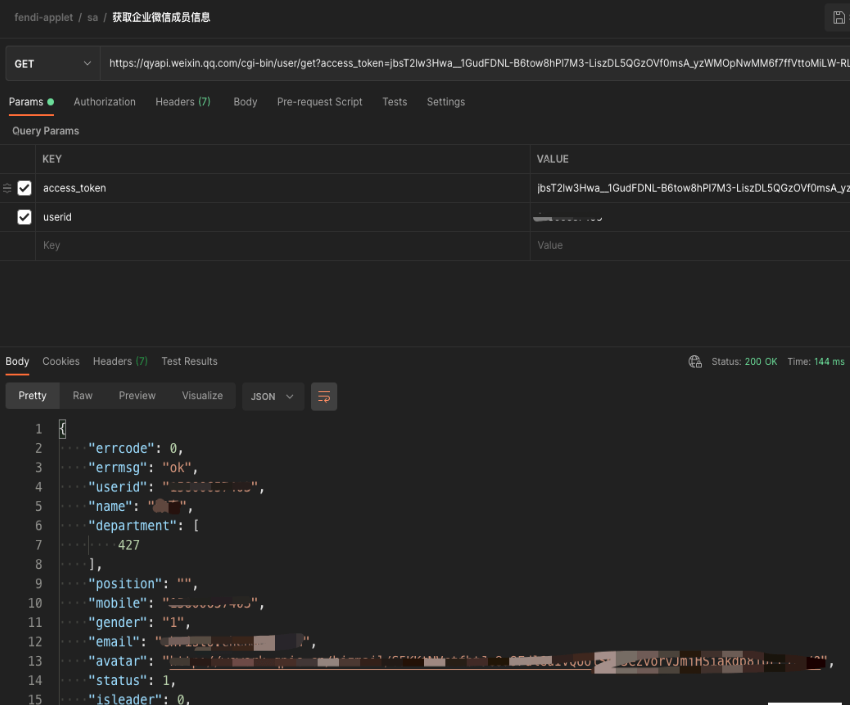Click the KEY column header
The image size is (854, 705).
pos(52,159)
